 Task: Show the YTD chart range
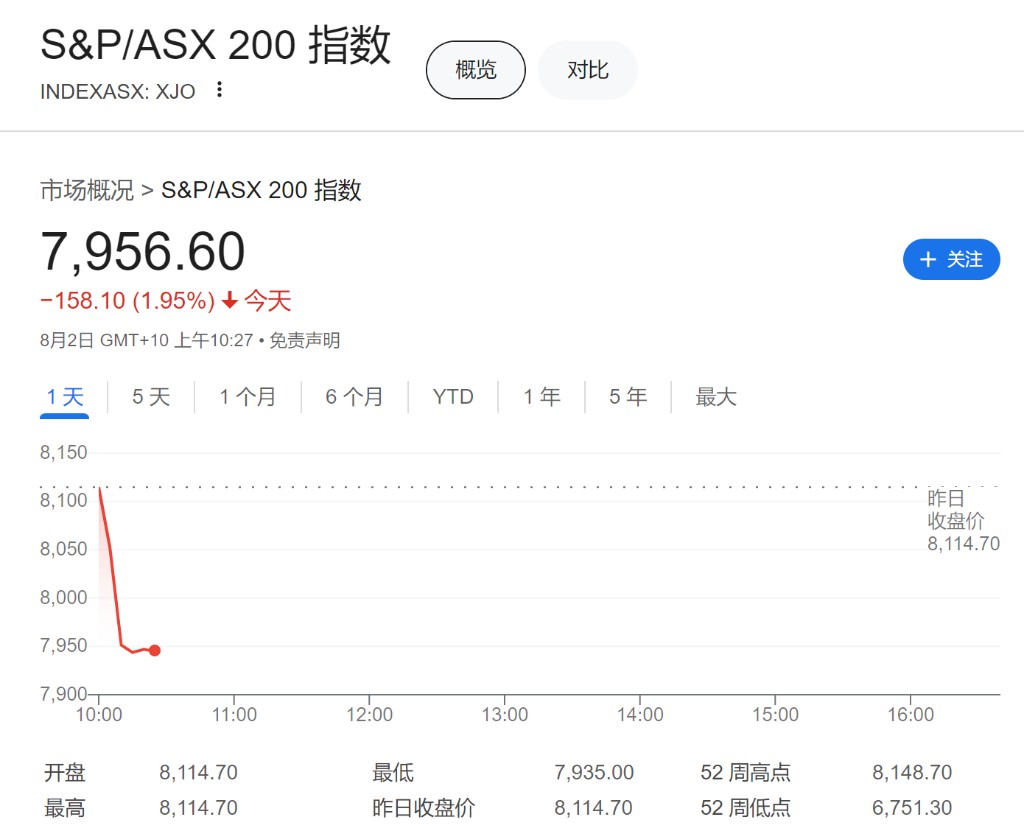click(x=453, y=397)
